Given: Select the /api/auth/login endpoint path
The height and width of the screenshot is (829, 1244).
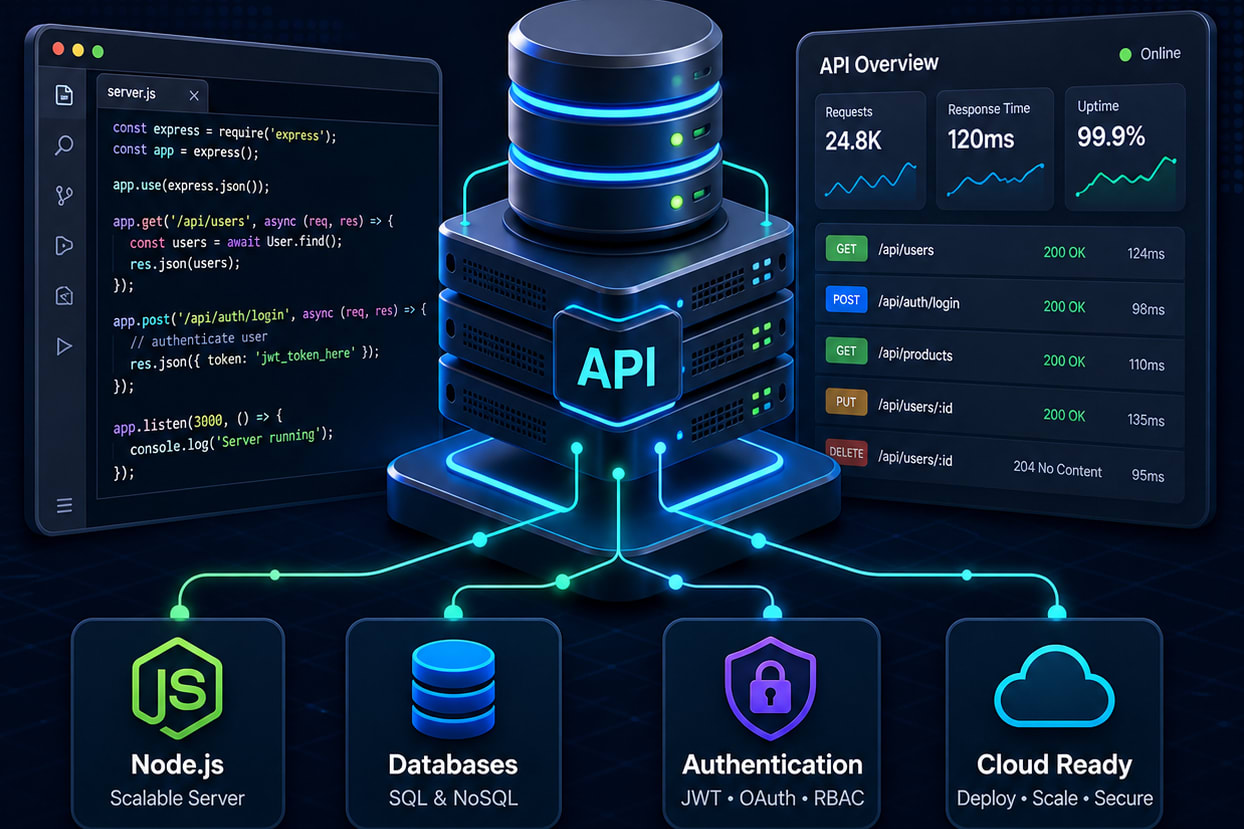Looking at the screenshot, I should pos(918,302).
